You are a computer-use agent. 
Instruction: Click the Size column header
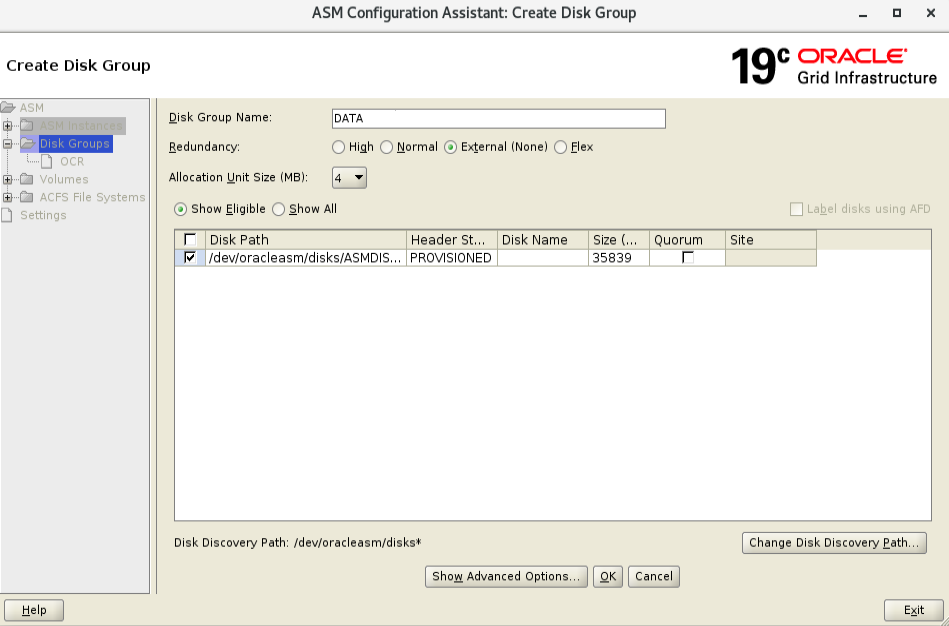(619, 240)
